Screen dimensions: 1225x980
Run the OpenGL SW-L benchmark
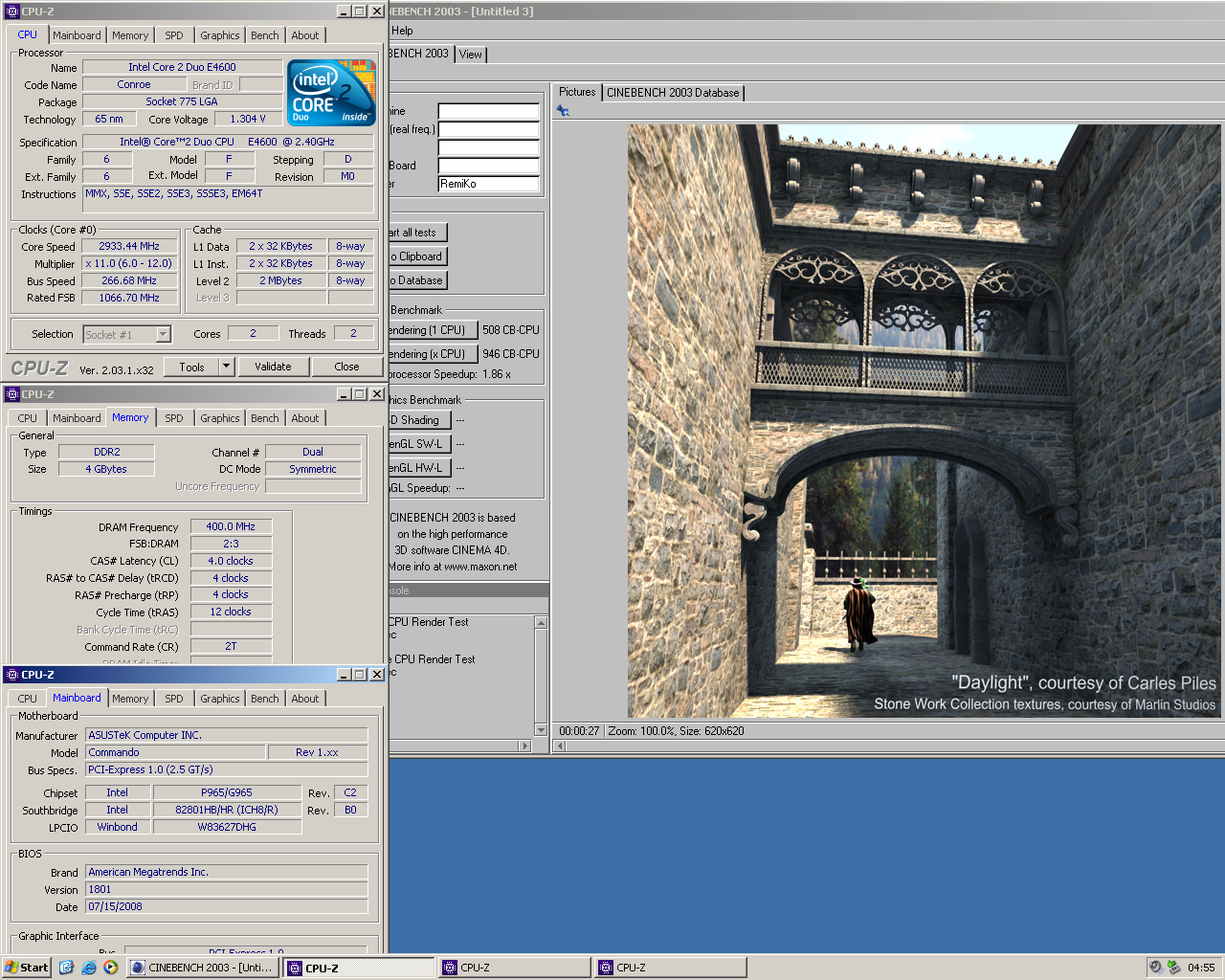(x=419, y=444)
